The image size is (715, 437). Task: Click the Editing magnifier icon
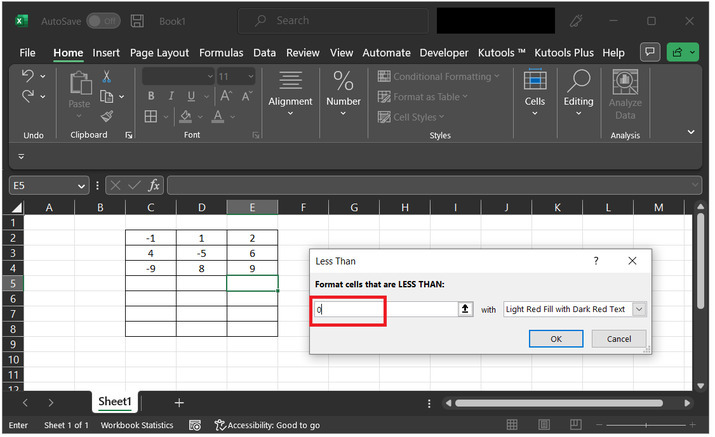pos(579,80)
